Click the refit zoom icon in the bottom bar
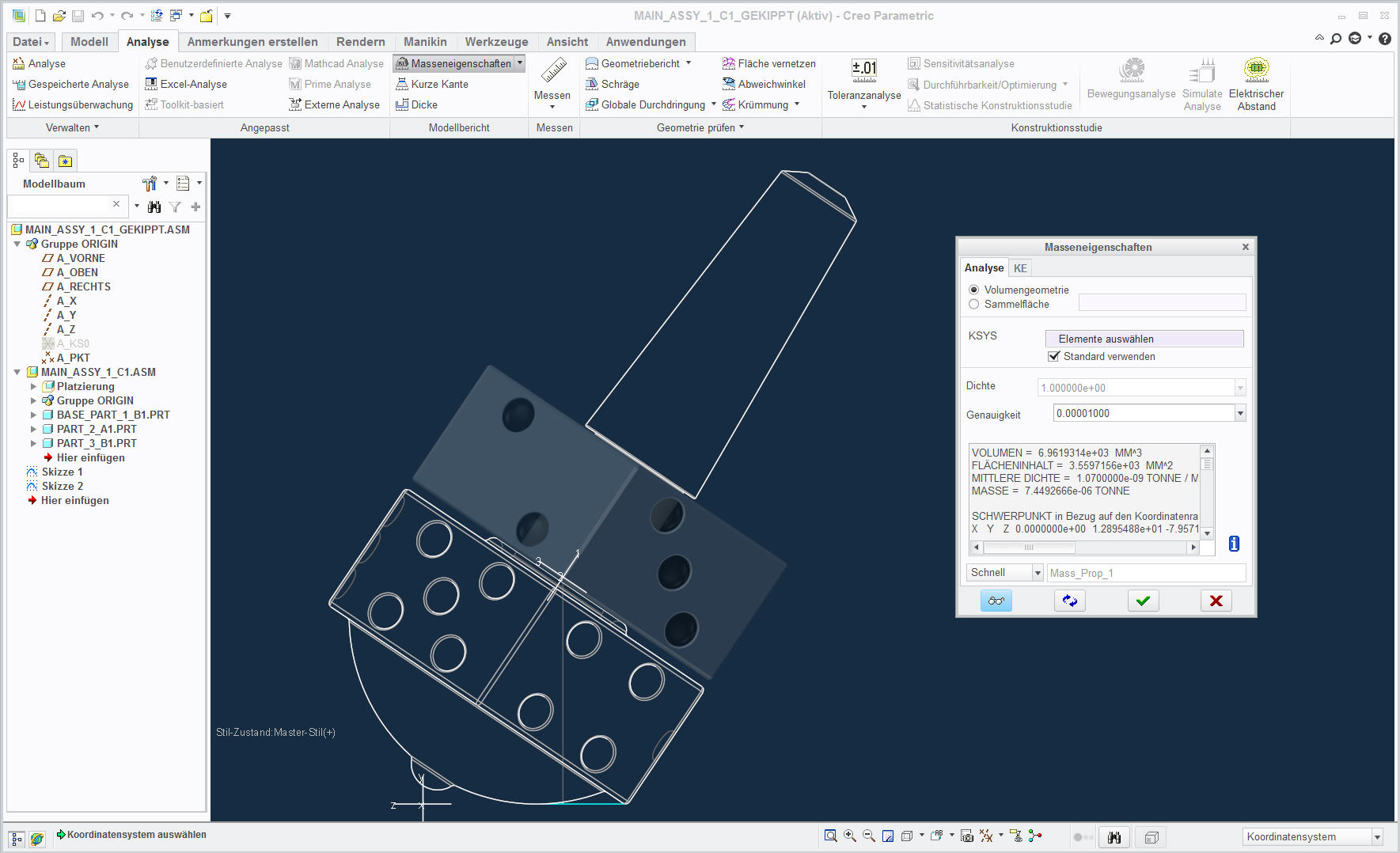 [x=830, y=836]
